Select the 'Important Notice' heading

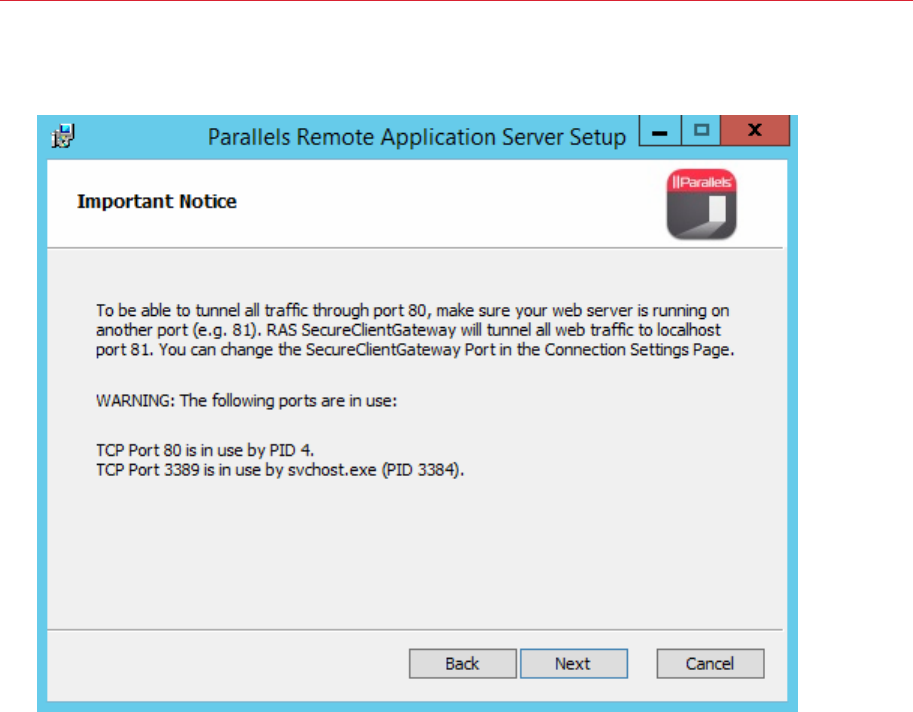click(x=157, y=201)
